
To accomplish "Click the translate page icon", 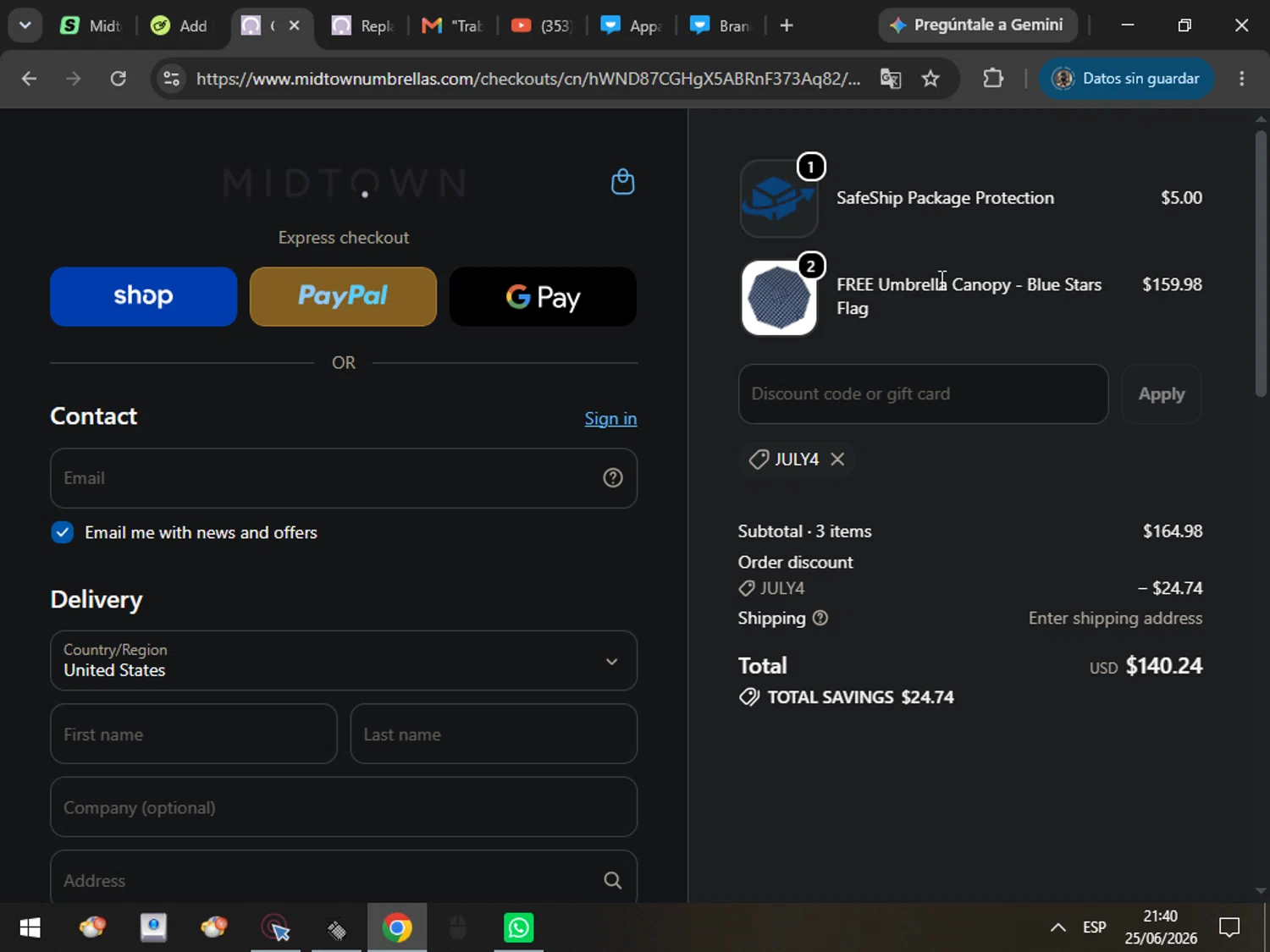I will 891,79.
